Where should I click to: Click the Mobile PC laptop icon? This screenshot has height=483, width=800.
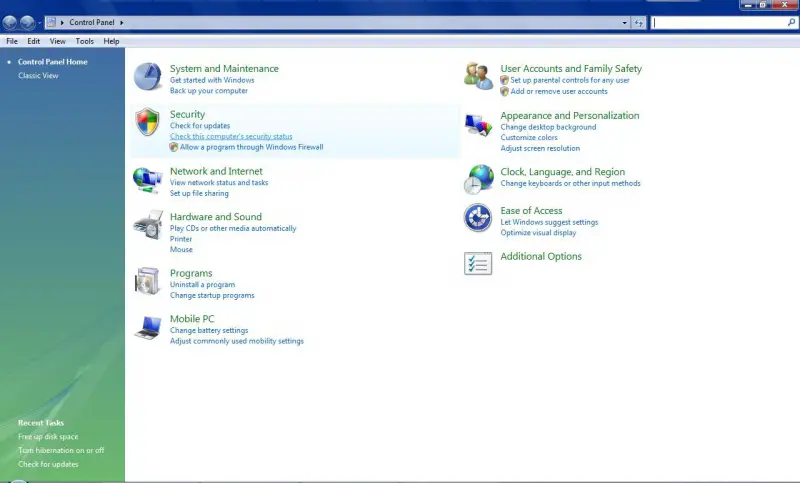[x=148, y=327]
